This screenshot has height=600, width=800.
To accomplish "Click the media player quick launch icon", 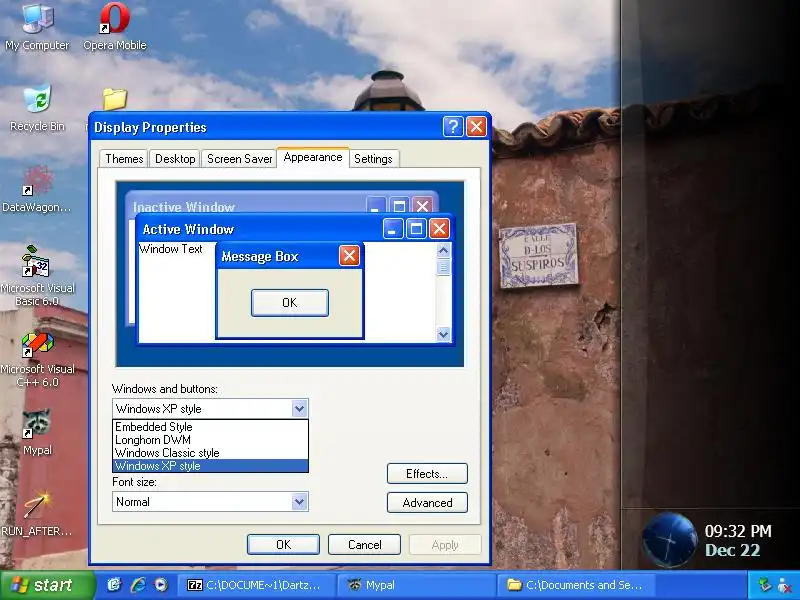I will point(161,585).
